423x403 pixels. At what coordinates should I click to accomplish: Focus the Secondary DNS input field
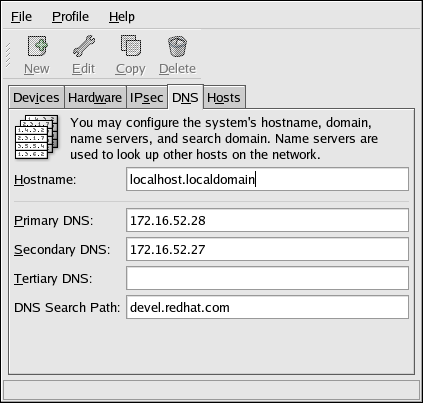[x=267, y=249]
